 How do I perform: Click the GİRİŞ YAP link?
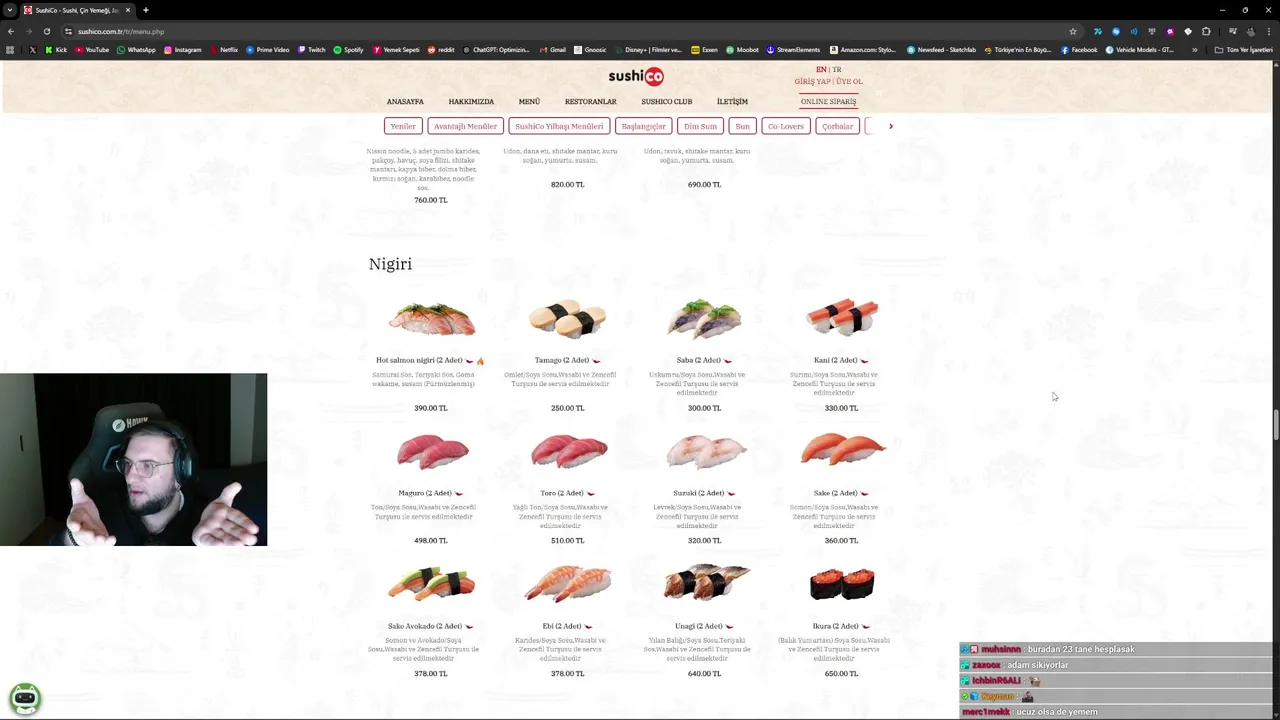tap(812, 81)
